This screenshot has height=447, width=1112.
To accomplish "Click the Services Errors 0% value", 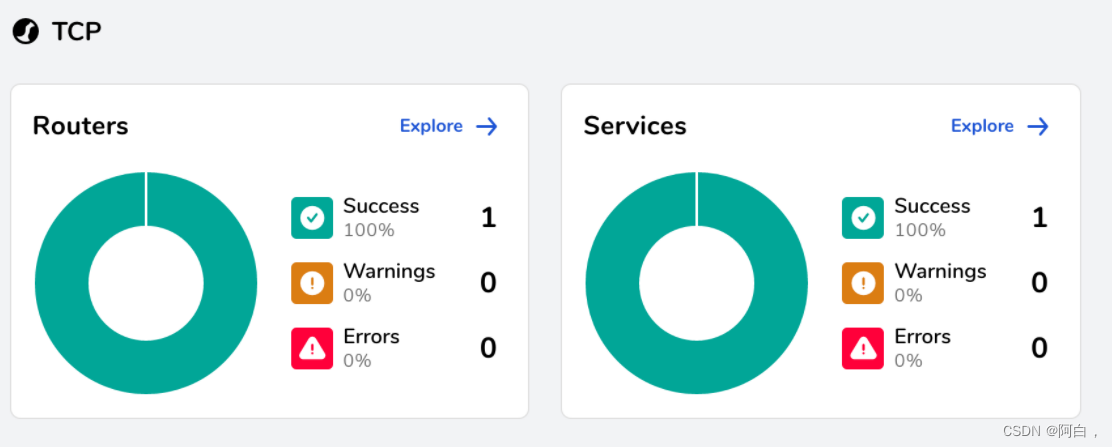I will [908, 361].
